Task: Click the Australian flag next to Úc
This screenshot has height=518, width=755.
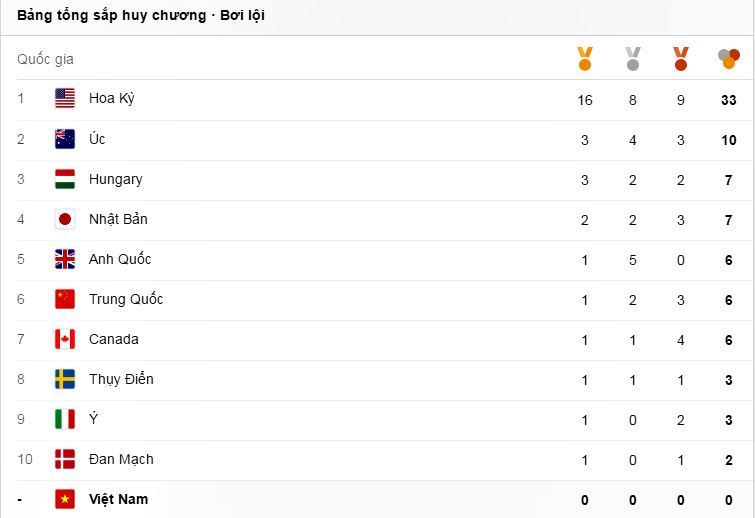Action: (x=65, y=139)
